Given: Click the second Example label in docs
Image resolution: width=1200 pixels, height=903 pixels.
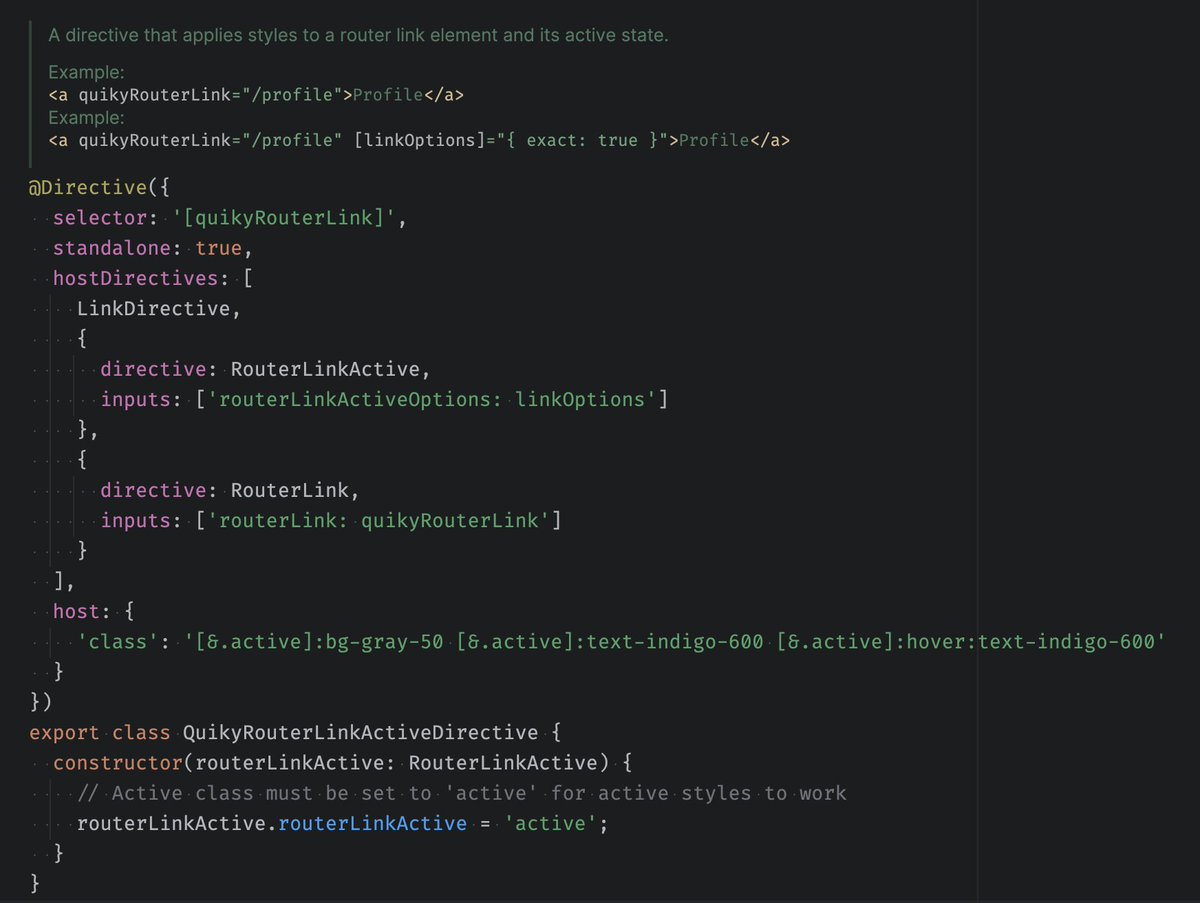Looking at the screenshot, I should pyautogui.click(x=86, y=118).
